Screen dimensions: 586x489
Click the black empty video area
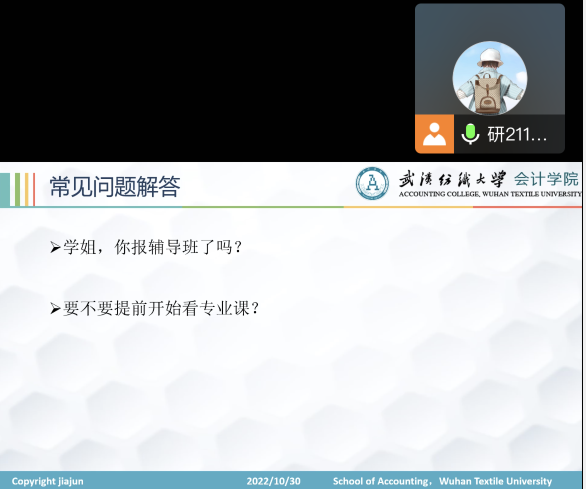pos(207,81)
